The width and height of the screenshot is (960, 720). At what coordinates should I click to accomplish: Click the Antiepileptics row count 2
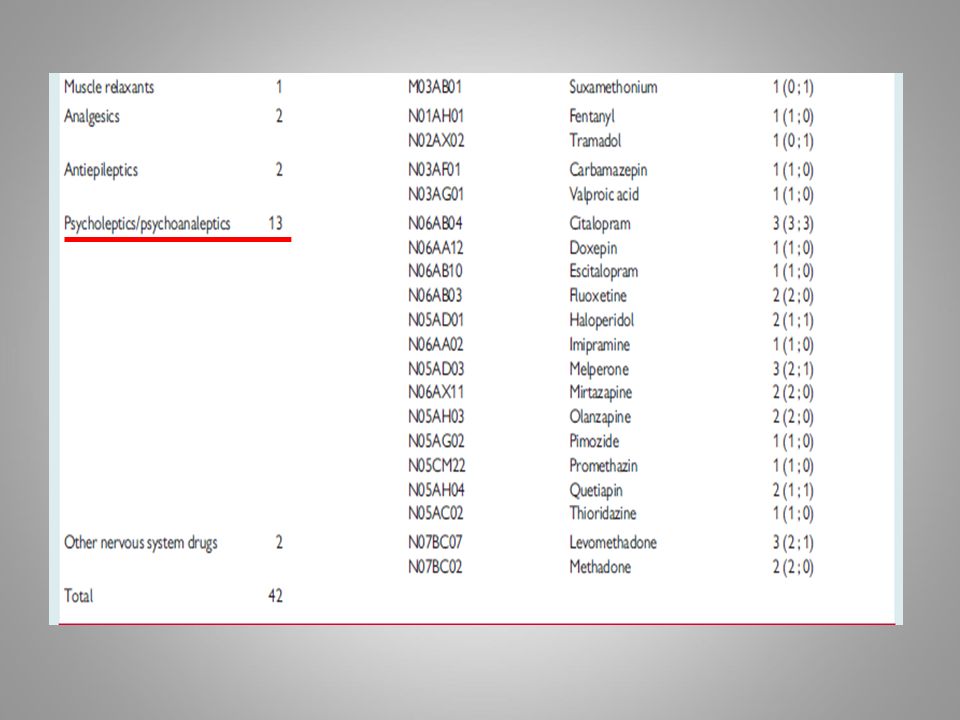(279, 170)
